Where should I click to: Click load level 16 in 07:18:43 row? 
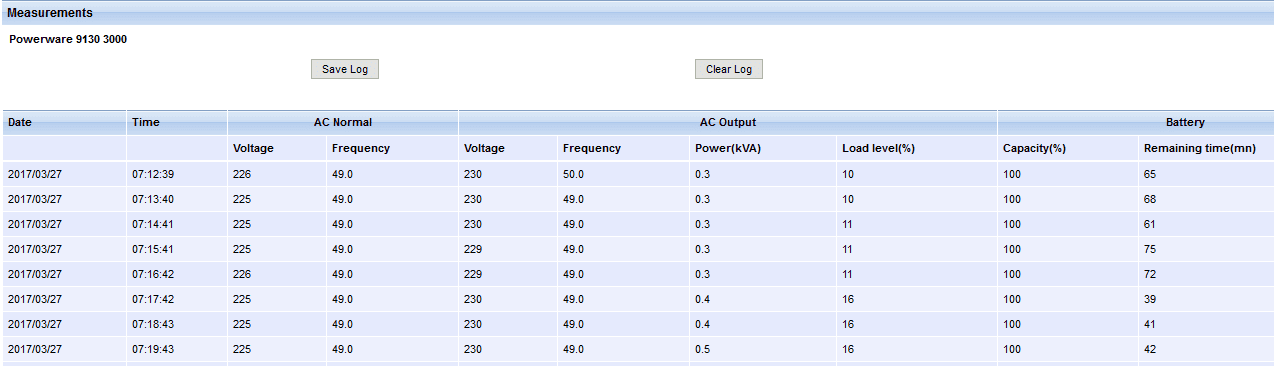(x=848, y=324)
